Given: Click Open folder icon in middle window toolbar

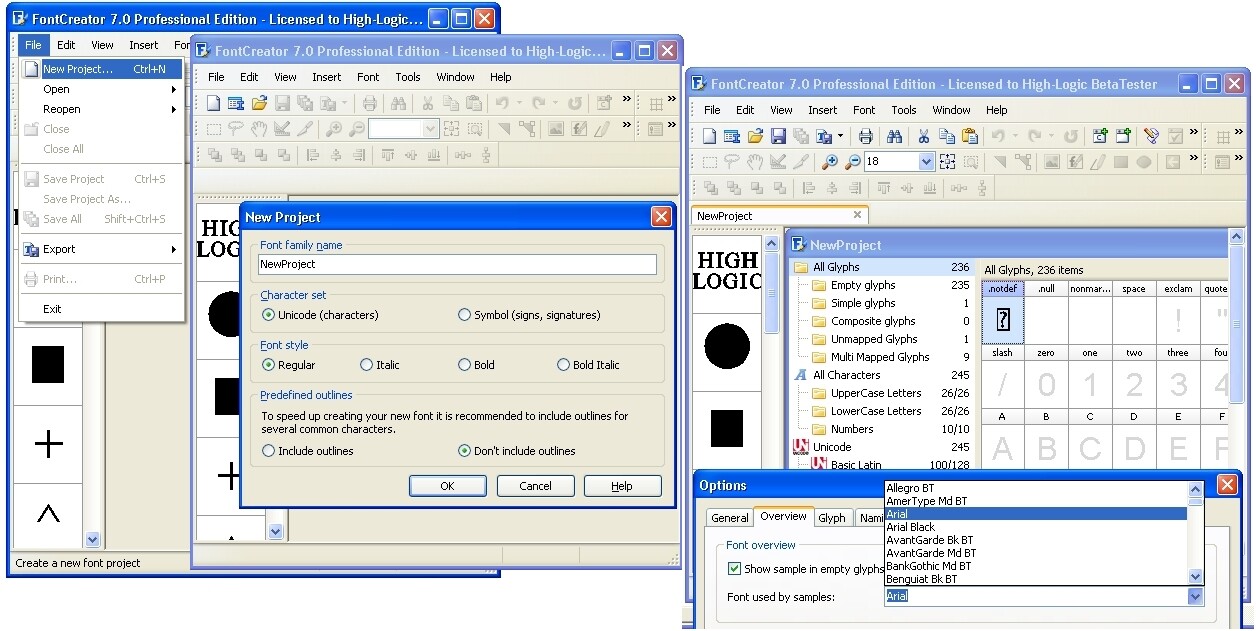Looking at the screenshot, I should point(259,103).
